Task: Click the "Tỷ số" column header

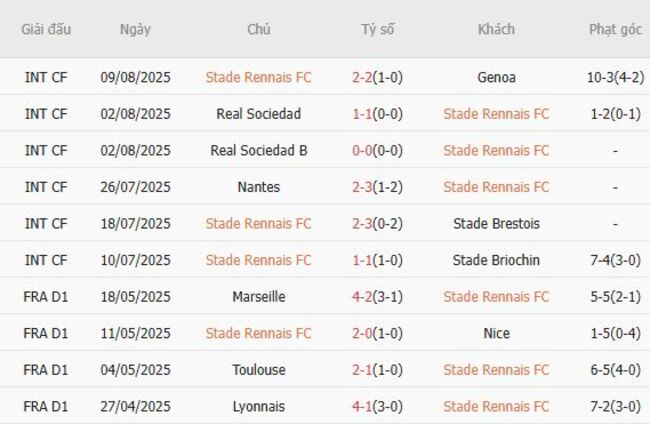Action: [378, 29]
